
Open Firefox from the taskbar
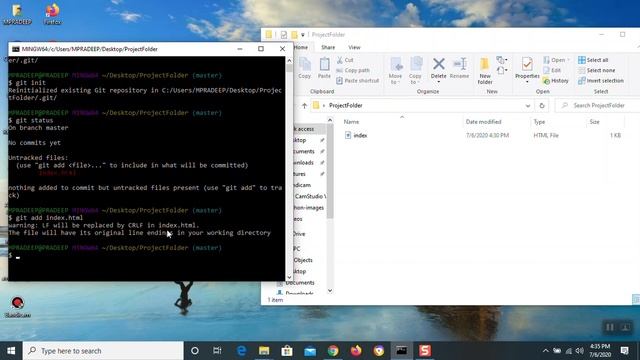tap(356, 351)
